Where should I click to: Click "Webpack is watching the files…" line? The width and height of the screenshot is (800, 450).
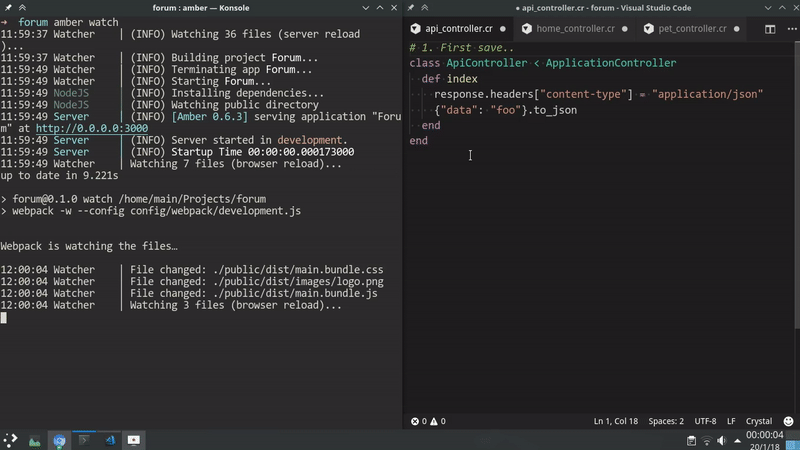(89, 246)
